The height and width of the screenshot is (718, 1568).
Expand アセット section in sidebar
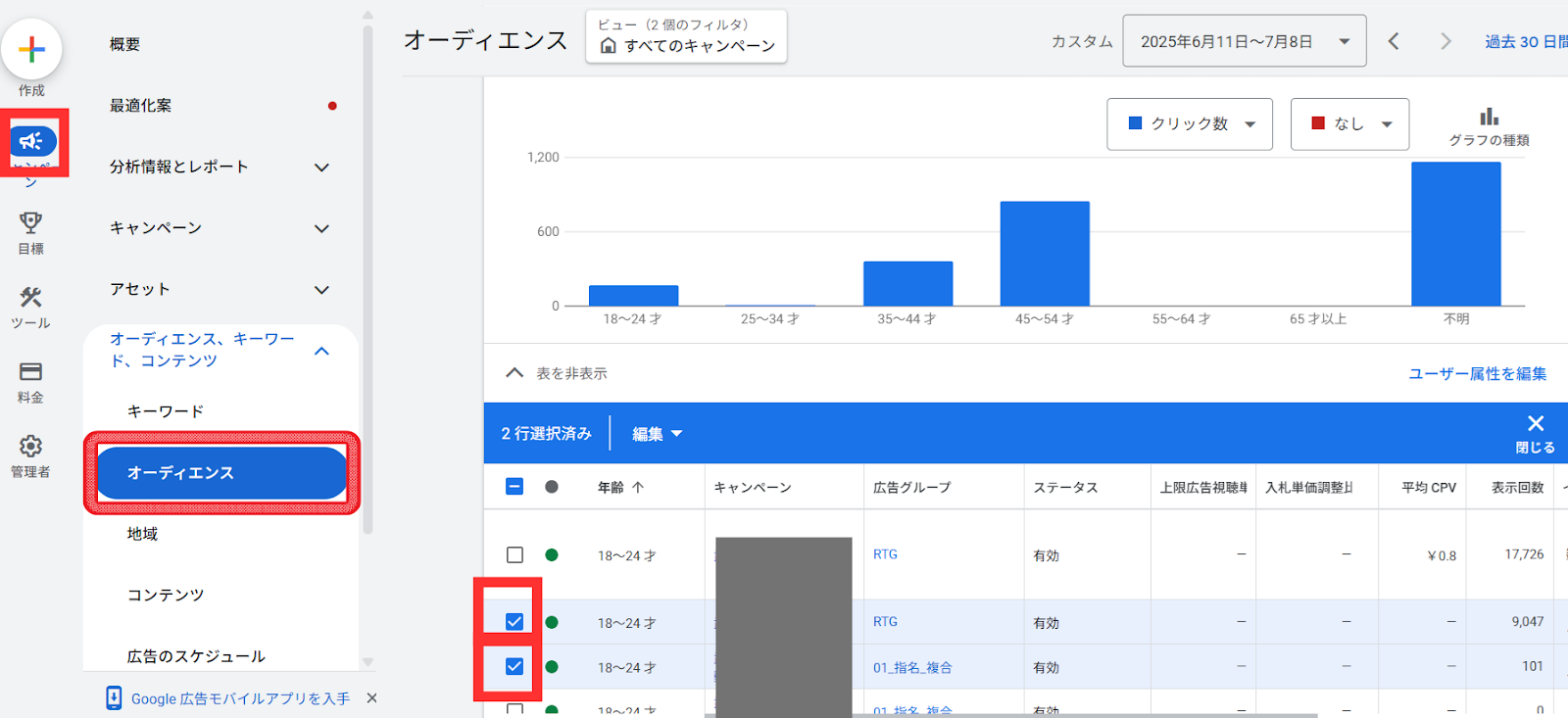(x=321, y=290)
